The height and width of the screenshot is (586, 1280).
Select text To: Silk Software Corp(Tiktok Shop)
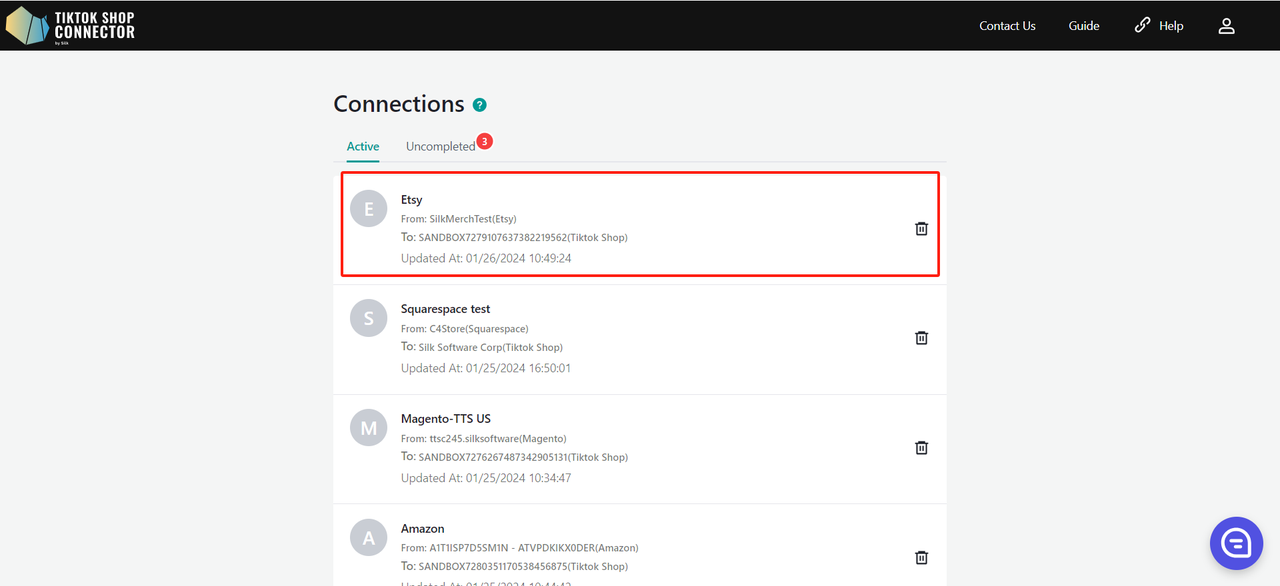pos(482,347)
